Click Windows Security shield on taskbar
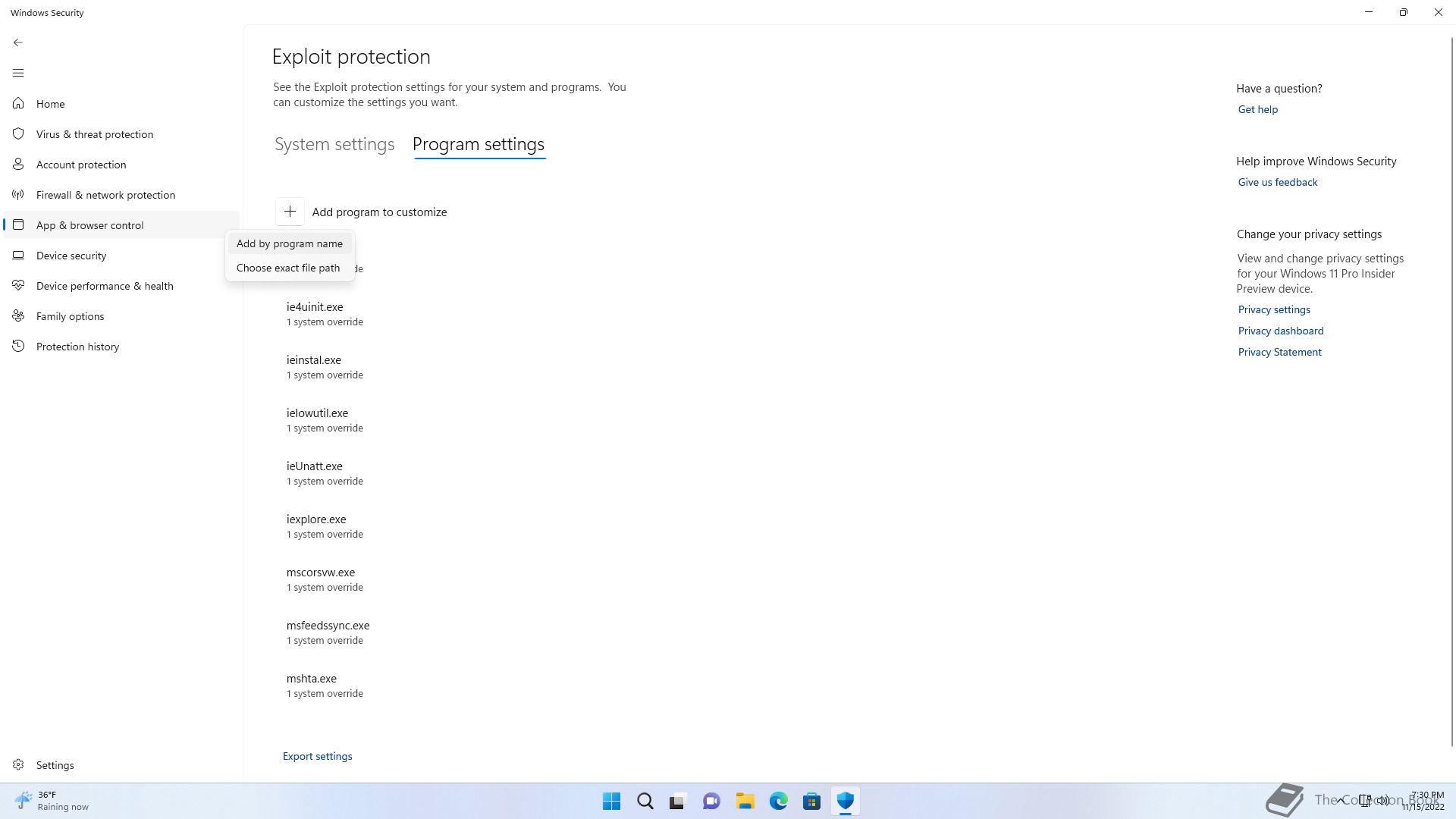Screen dimensions: 1456x819 pos(845,801)
